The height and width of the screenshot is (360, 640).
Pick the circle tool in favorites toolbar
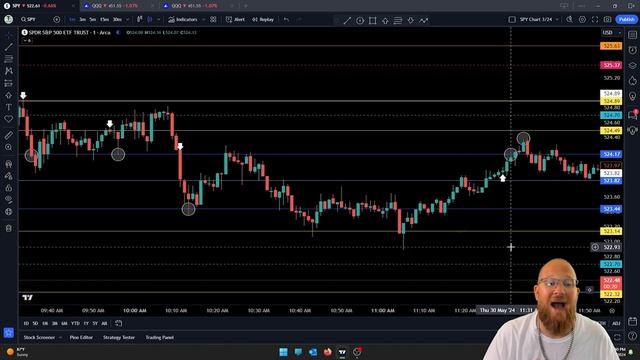[x=360, y=20]
